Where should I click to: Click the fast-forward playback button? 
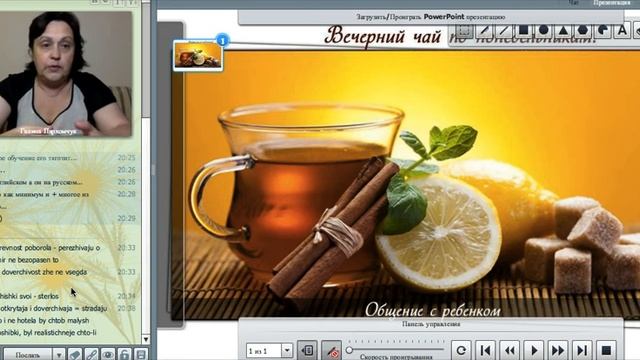pyautogui.click(x=558, y=350)
